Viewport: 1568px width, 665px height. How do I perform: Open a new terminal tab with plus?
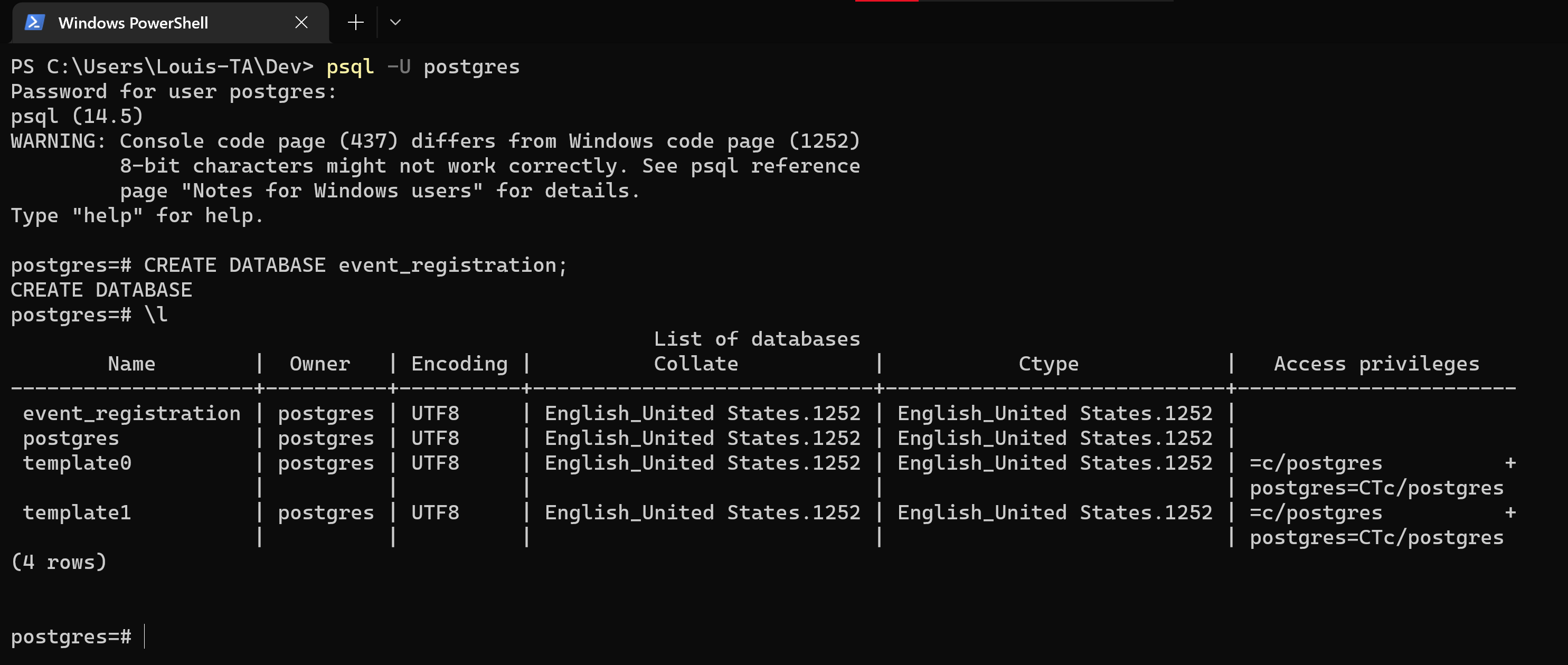pos(355,23)
